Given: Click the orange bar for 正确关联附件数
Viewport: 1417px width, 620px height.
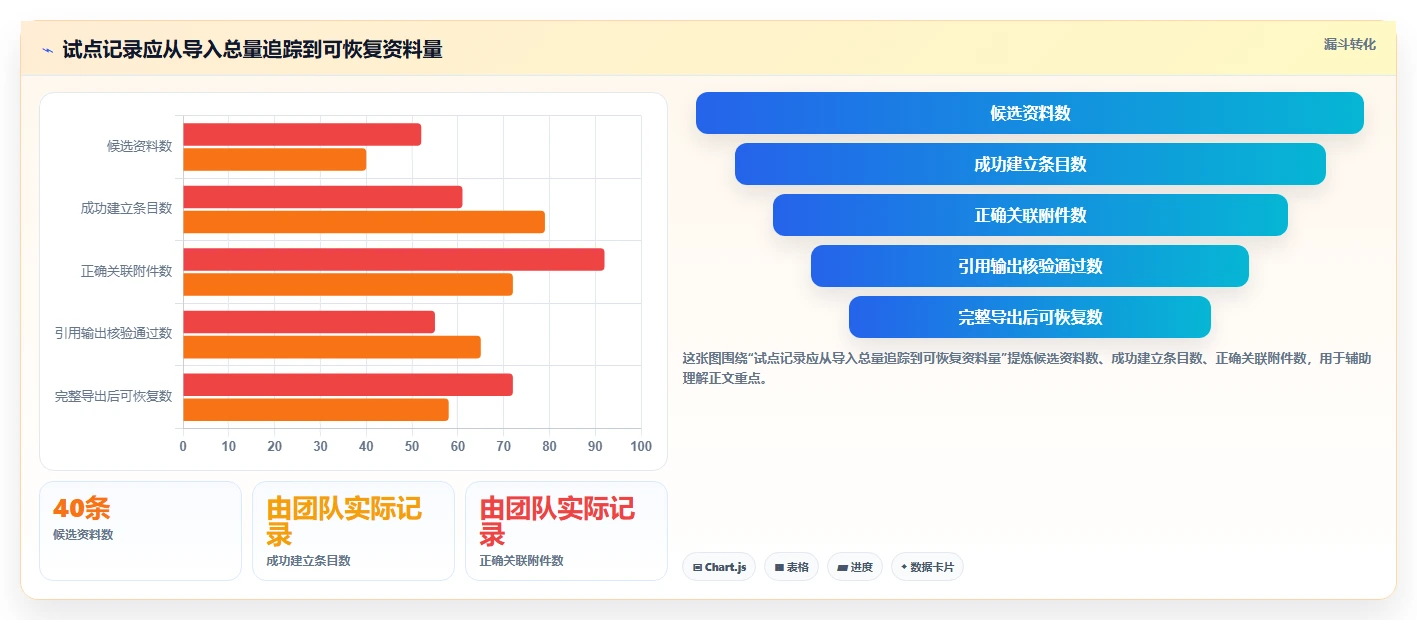Looking at the screenshot, I should [348, 285].
